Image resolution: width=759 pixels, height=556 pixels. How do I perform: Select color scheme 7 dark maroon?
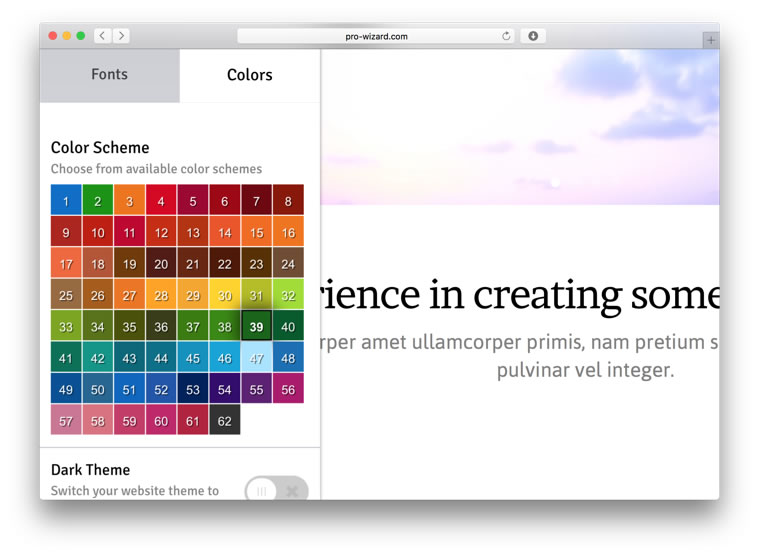257,200
